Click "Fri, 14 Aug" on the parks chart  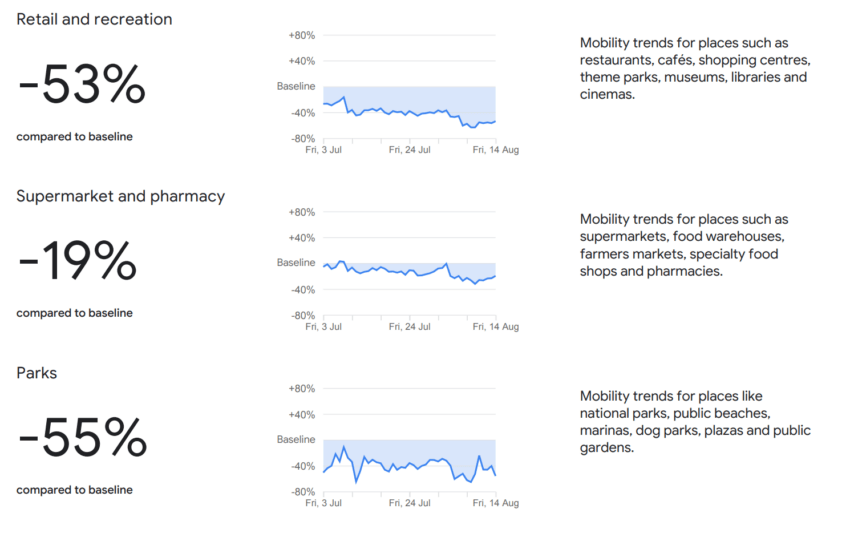coord(496,503)
